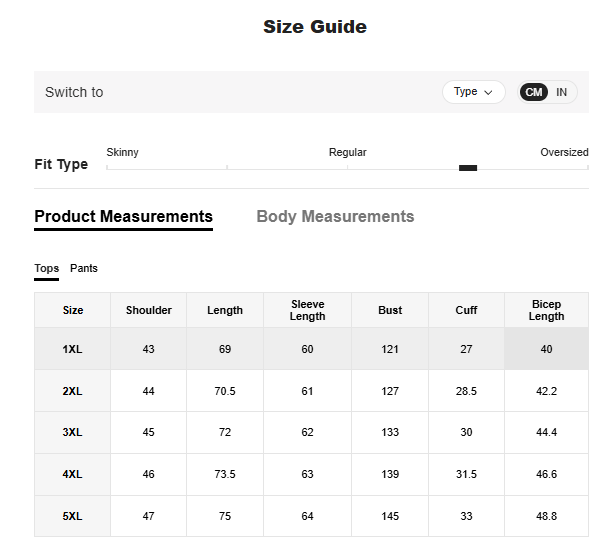Open the Type dropdown
616x541 pixels.
[x=473, y=92]
